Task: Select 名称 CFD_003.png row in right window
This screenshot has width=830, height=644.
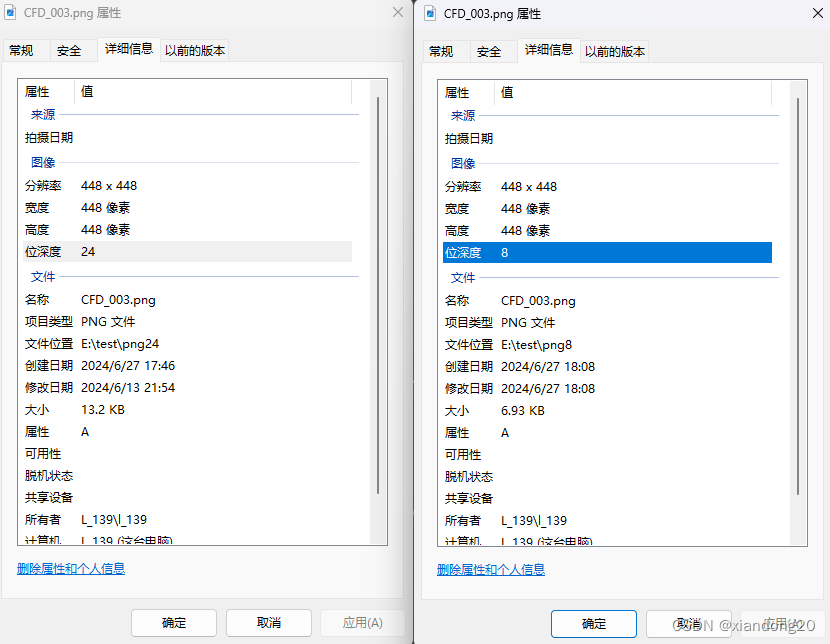Action: 607,301
